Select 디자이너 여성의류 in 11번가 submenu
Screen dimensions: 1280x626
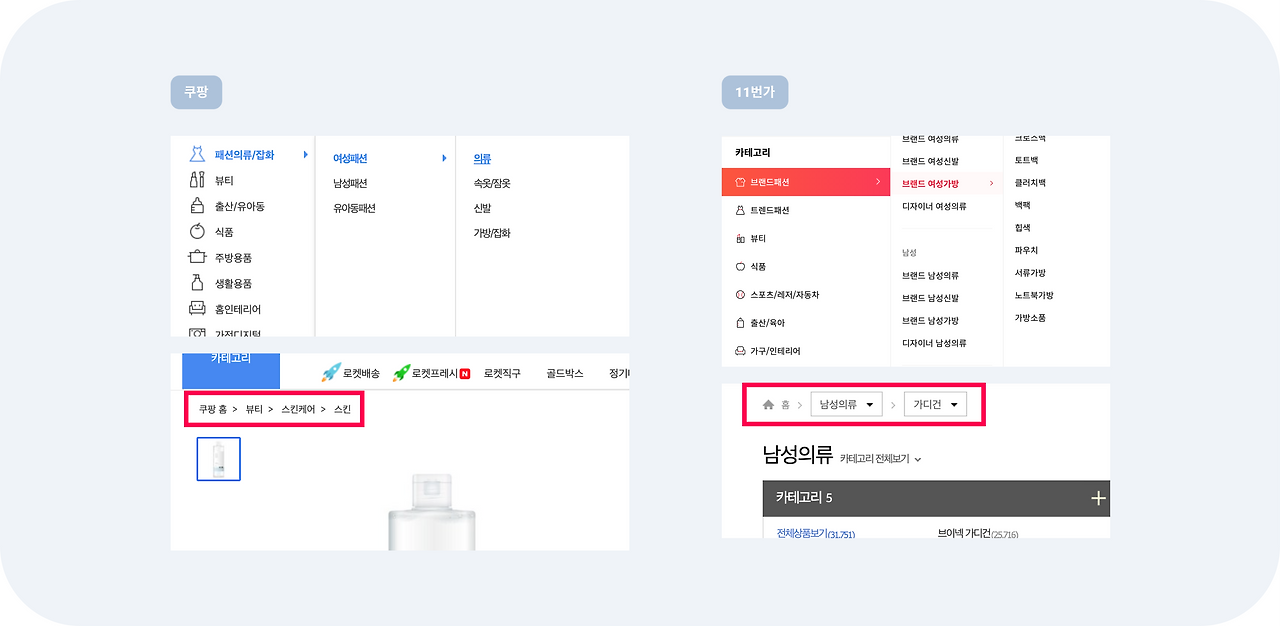(934, 206)
